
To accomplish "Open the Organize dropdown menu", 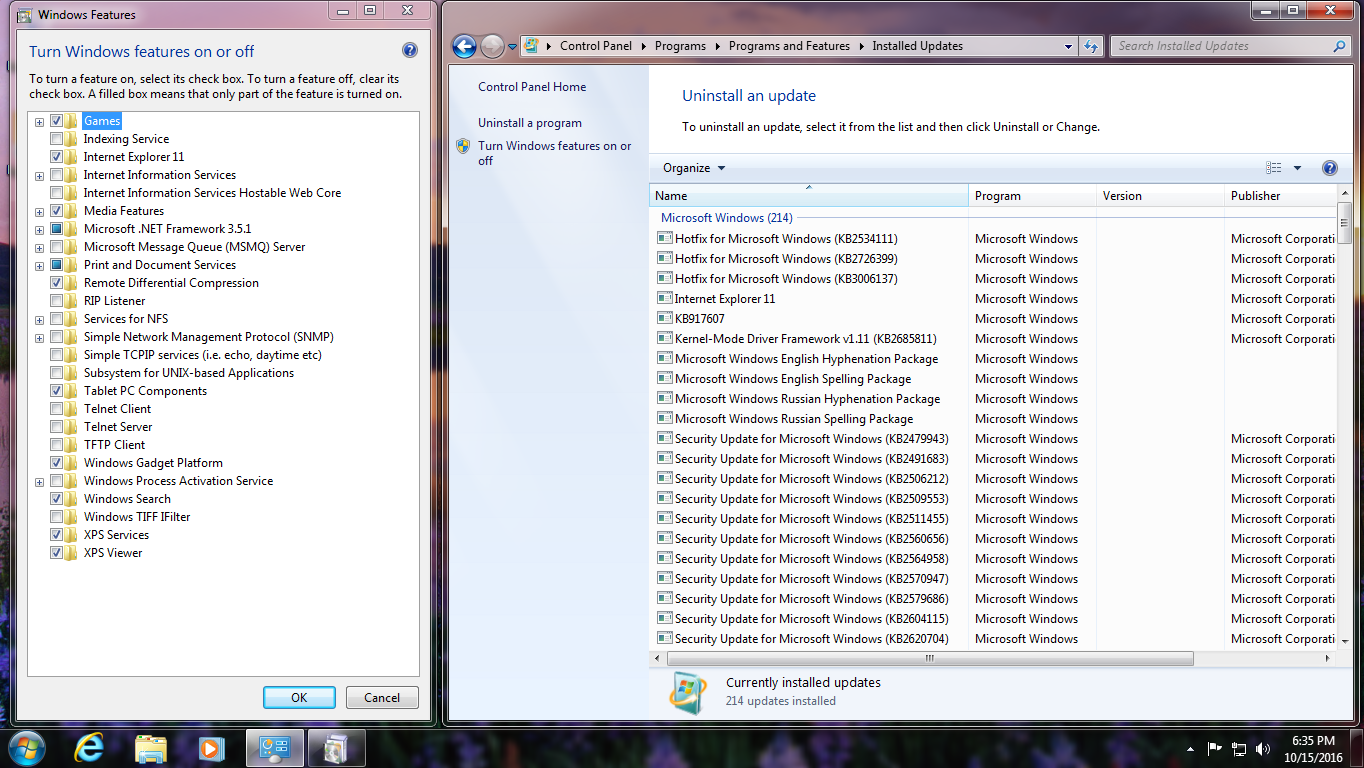I will [x=694, y=168].
